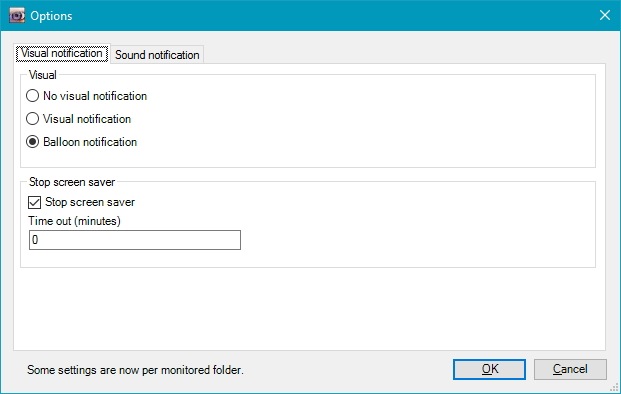Click the app icon in the title bar
This screenshot has width=621, height=394.
pos(17,15)
